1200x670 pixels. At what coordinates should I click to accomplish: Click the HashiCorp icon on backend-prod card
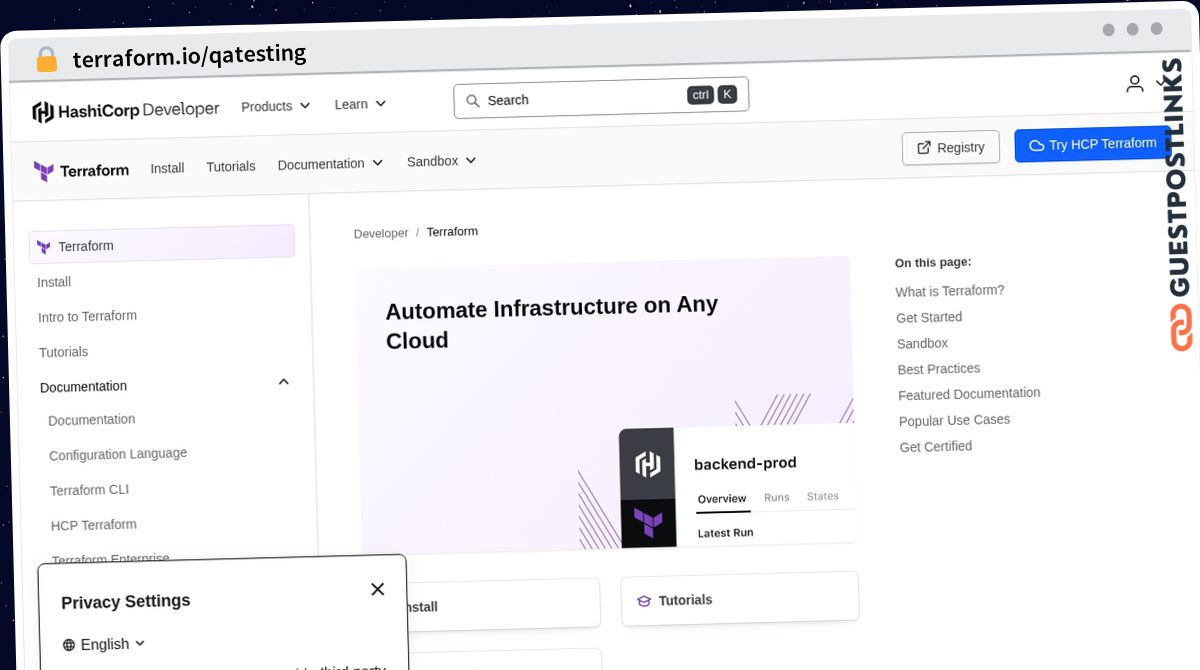[648, 464]
